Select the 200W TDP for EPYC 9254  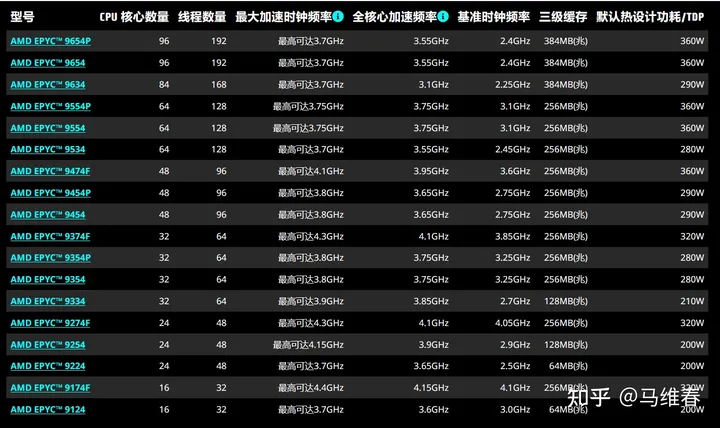tap(692, 344)
